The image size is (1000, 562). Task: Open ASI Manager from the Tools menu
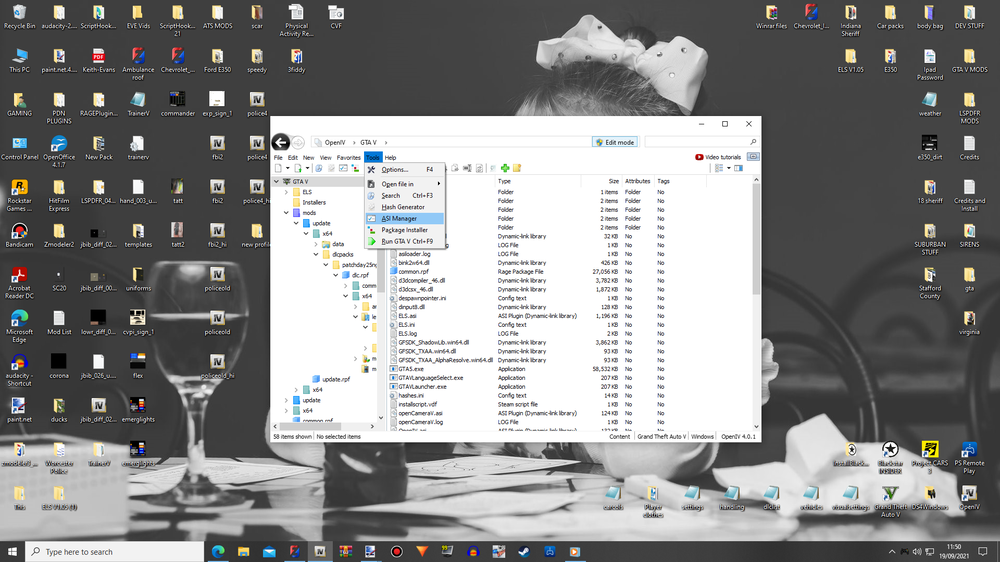399,218
